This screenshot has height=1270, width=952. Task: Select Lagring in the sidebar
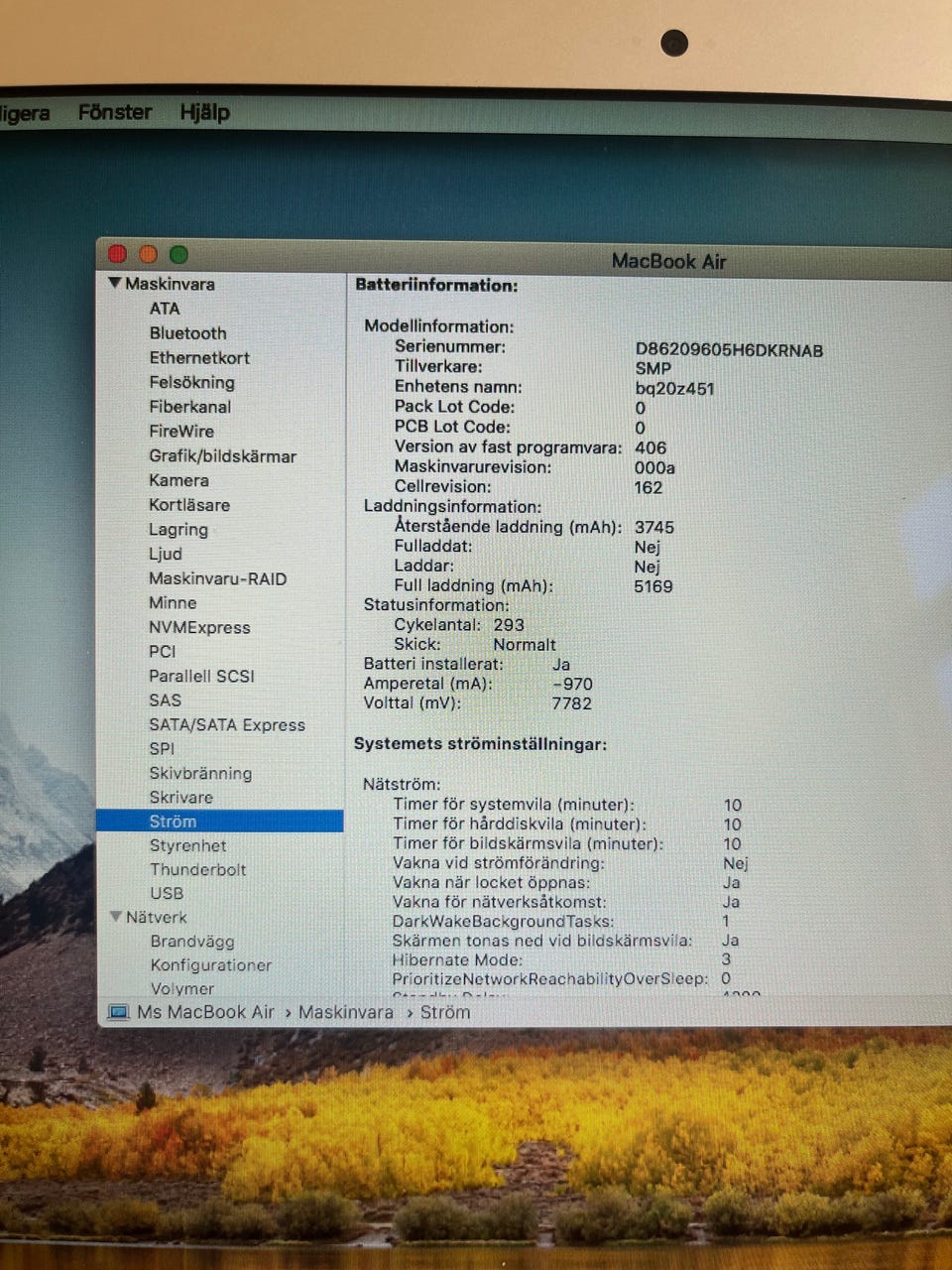178,530
